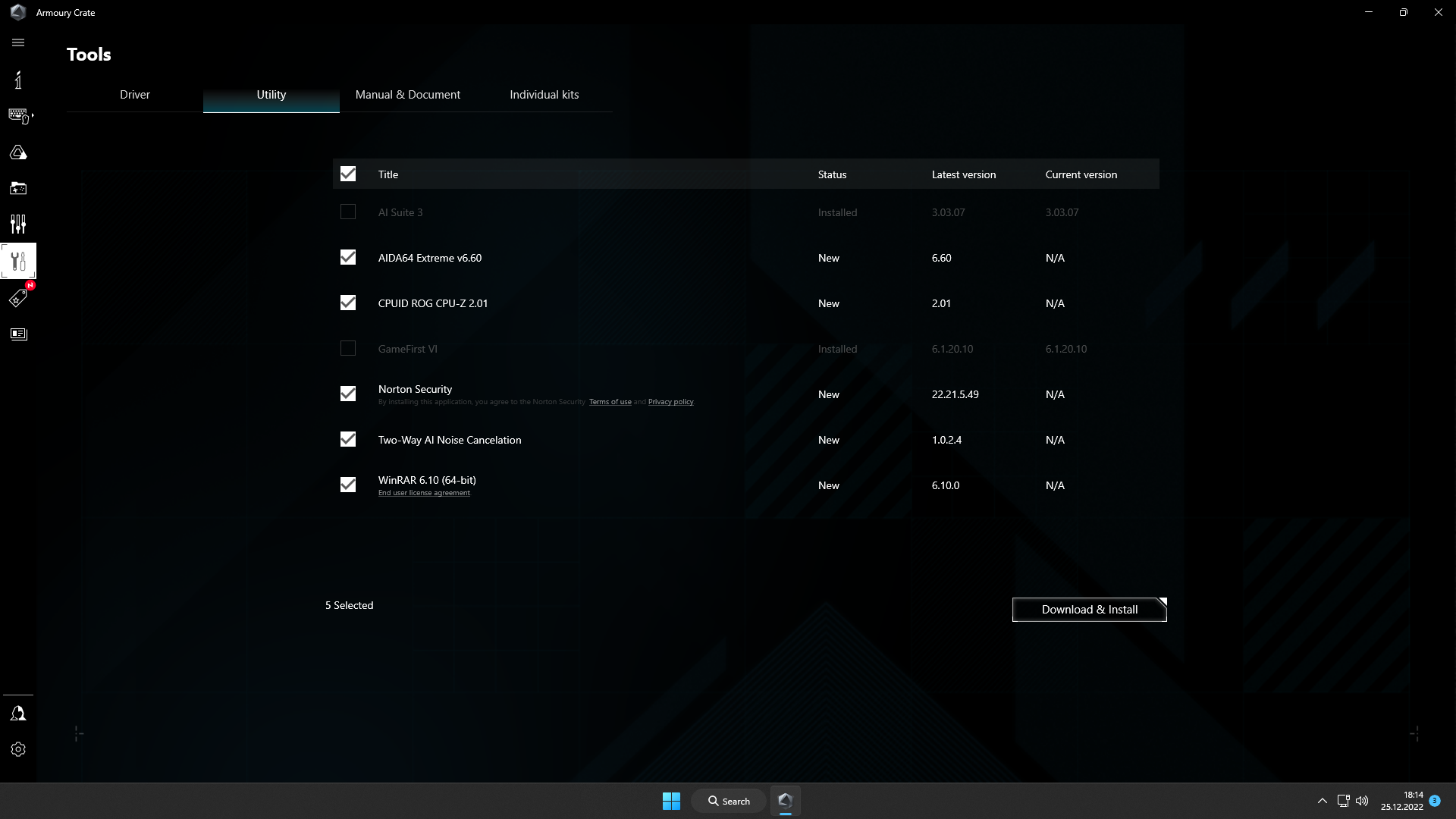This screenshot has width=1456, height=819.
Task: Expand the system tray hidden icons
Action: [x=1322, y=800]
